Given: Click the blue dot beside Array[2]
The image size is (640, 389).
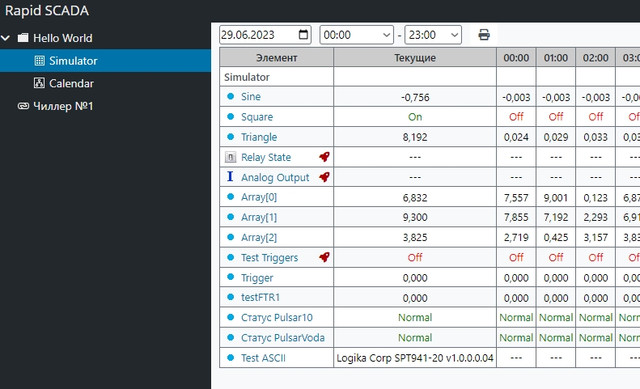Looking at the screenshot, I should coord(231,237).
